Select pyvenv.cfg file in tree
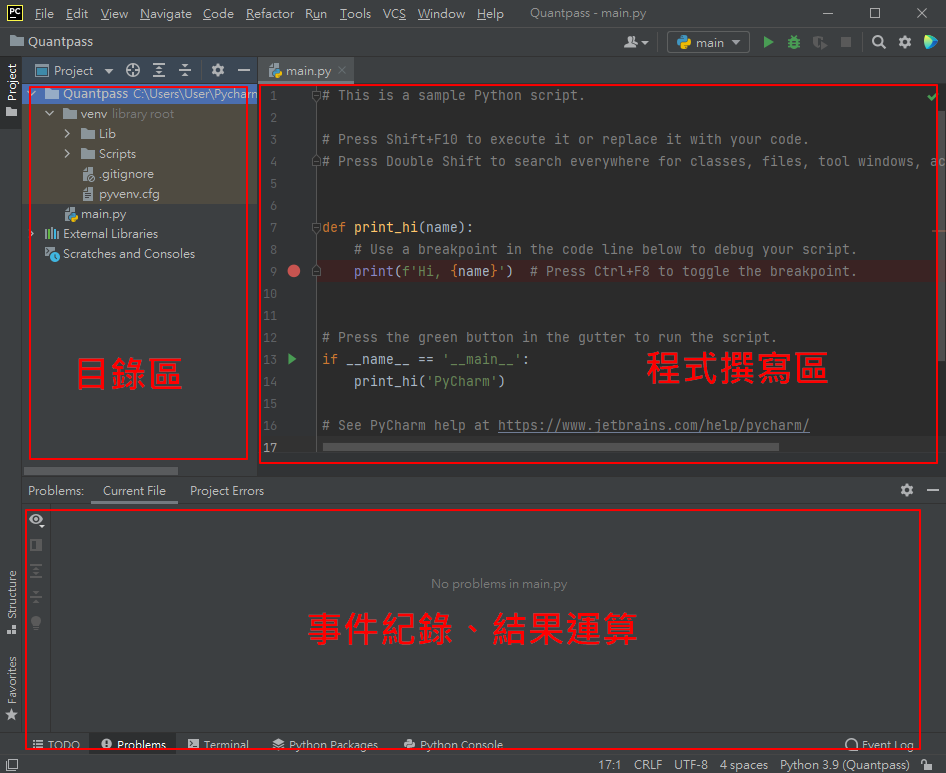Screen dimensions: 946x773 tap(129, 194)
